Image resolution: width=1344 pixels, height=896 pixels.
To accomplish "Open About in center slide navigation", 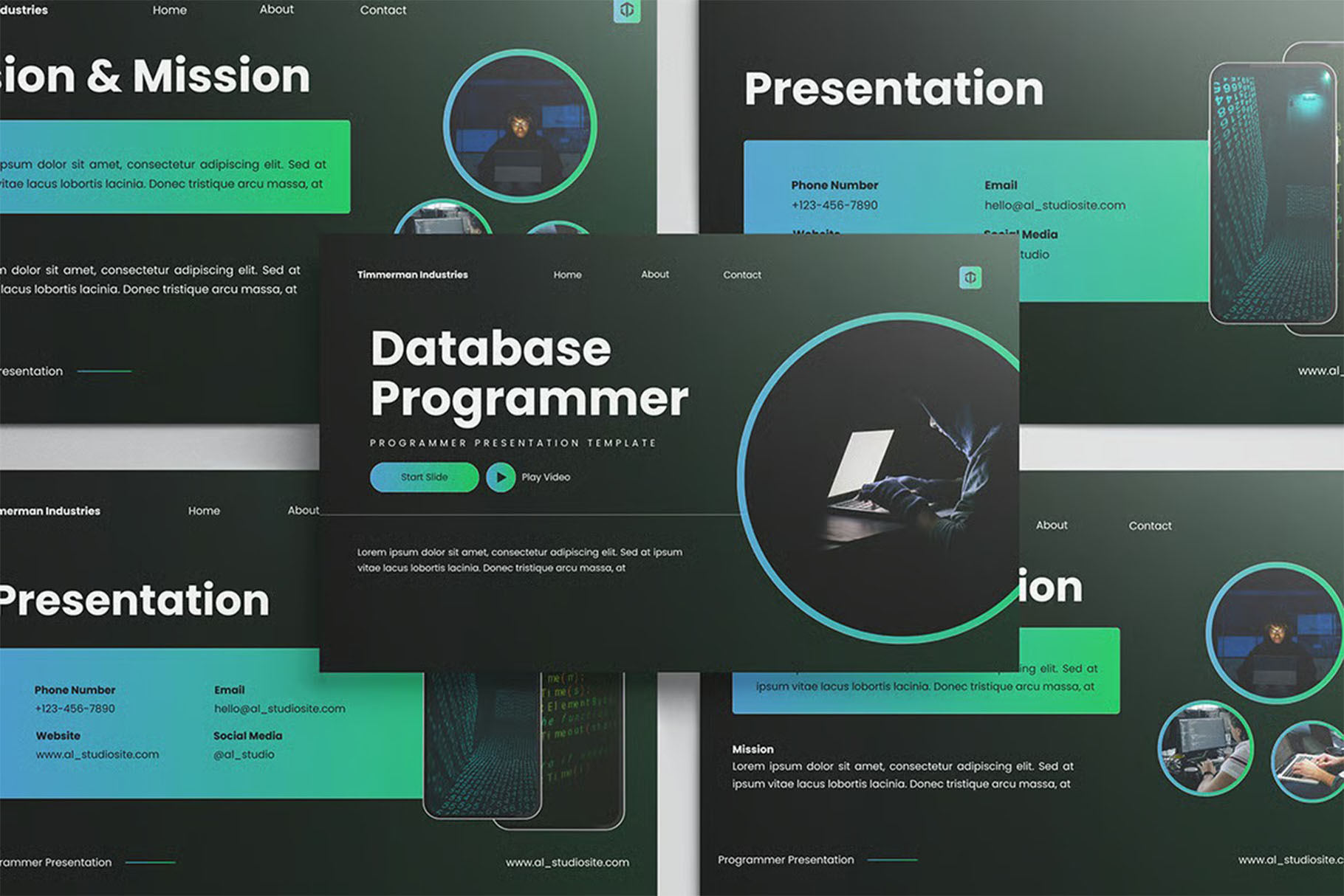I will (654, 275).
